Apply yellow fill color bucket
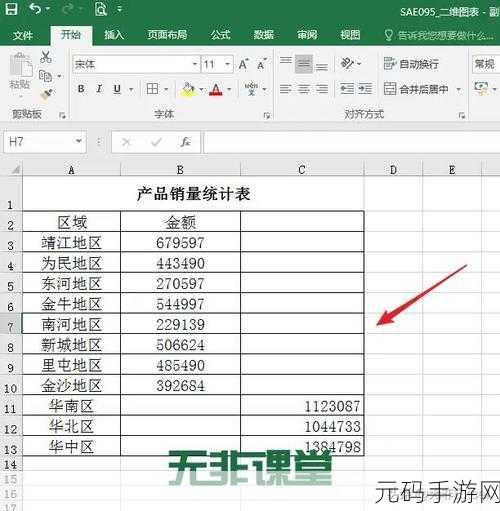 pyautogui.click(x=188, y=89)
